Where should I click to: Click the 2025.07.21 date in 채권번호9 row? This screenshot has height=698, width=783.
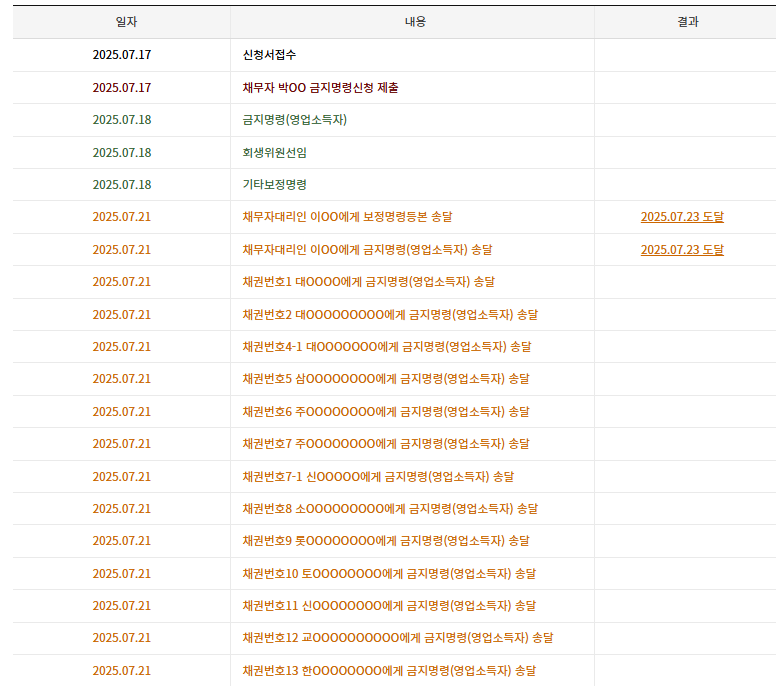pos(122,540)
